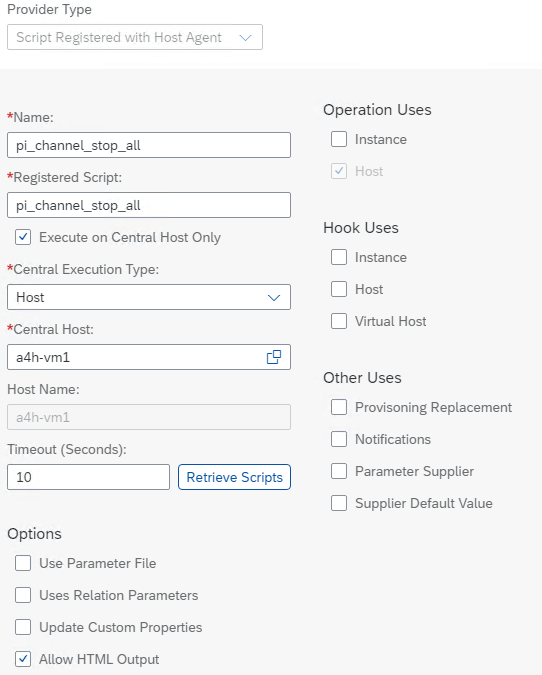Enable the Notifications checkbox
Screen dimensions: 542x675
(339, 439)
